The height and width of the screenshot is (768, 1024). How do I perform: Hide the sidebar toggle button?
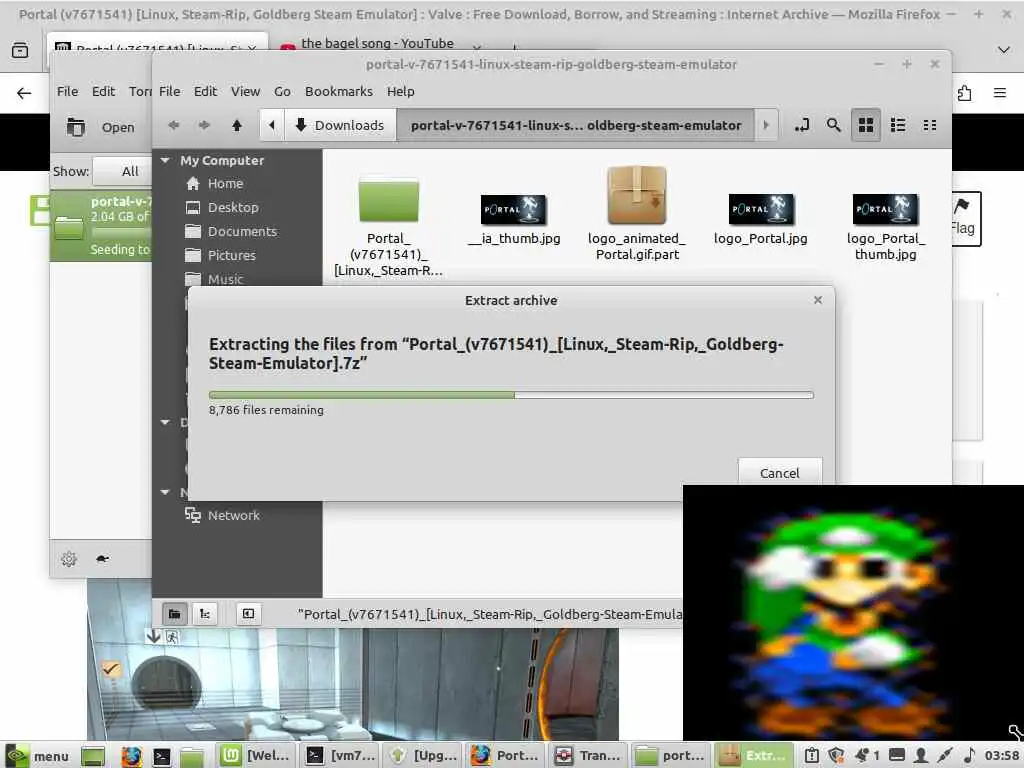pos(248,614)
